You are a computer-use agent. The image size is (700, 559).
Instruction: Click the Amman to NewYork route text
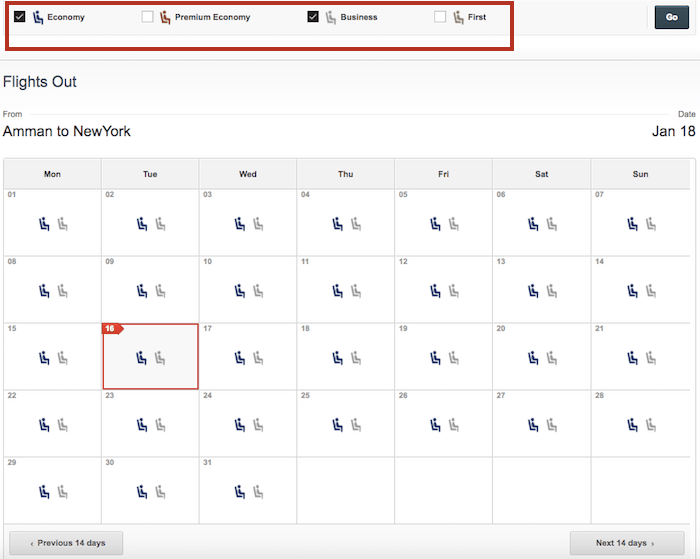pyautogui.click(x=67, y=131)
